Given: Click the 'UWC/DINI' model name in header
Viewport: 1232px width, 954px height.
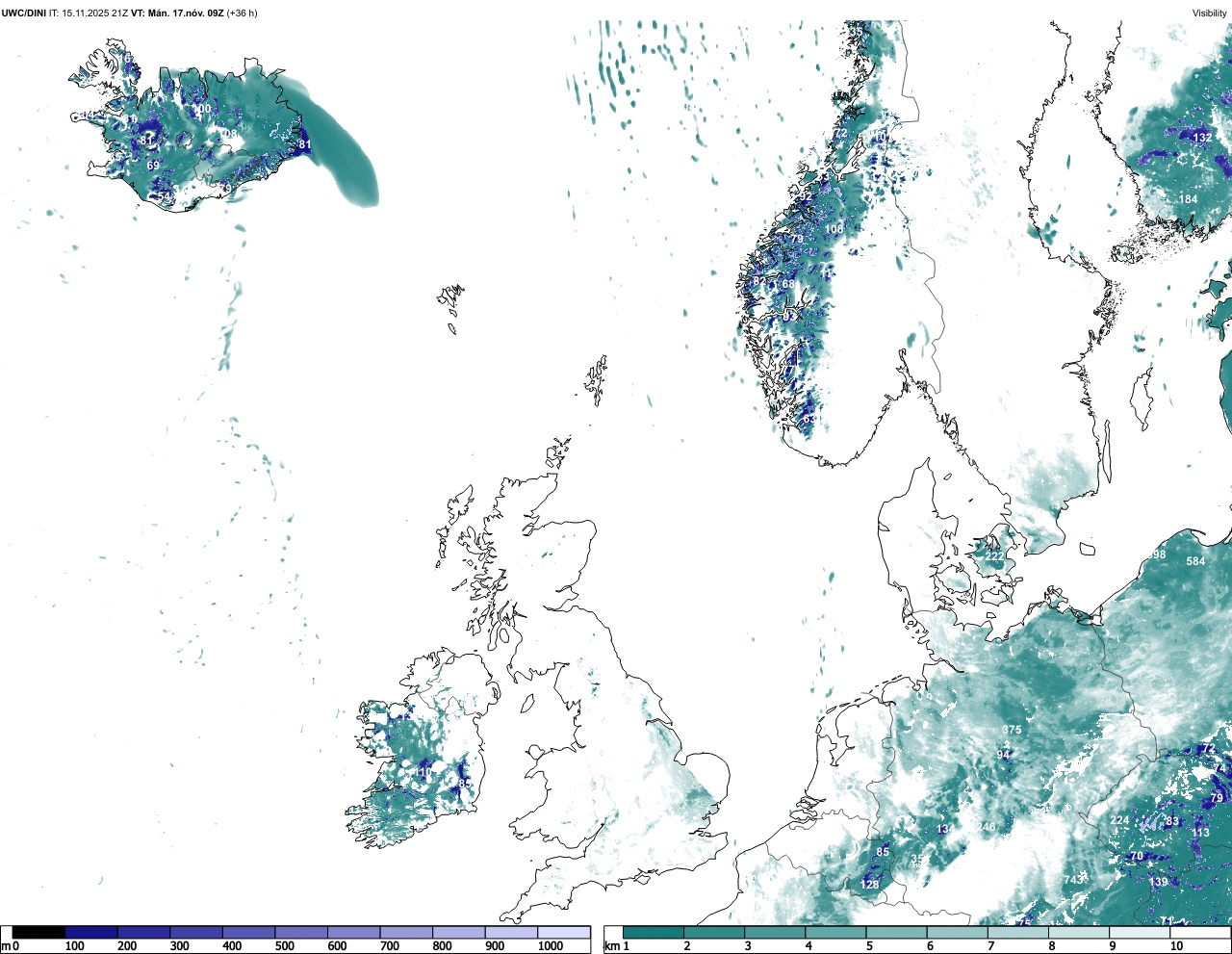Looking at the screenshot, I should click(23, 13).
